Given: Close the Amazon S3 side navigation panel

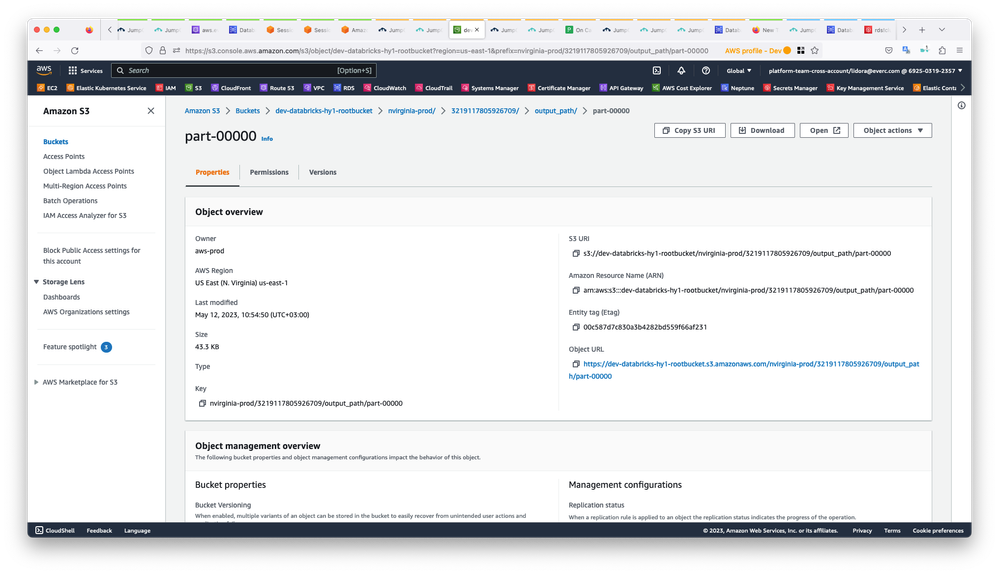Looking at the screenshot, I should (x=151, y=111).
